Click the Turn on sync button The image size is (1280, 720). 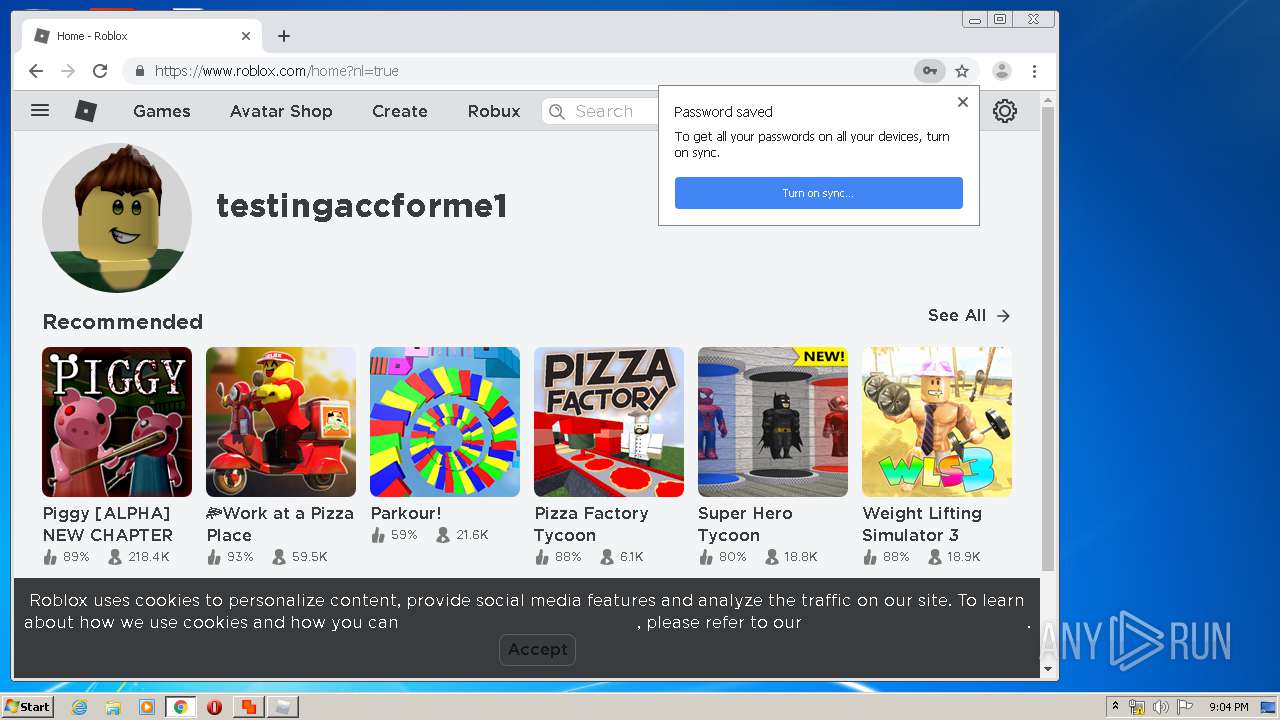tap(818, 193)
